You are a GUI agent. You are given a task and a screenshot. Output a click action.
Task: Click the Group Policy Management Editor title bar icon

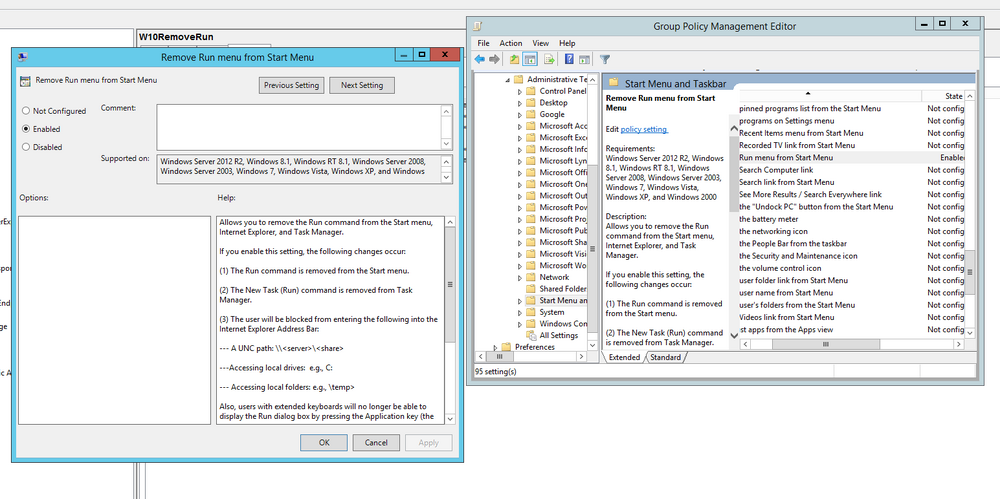coord(478,26)
